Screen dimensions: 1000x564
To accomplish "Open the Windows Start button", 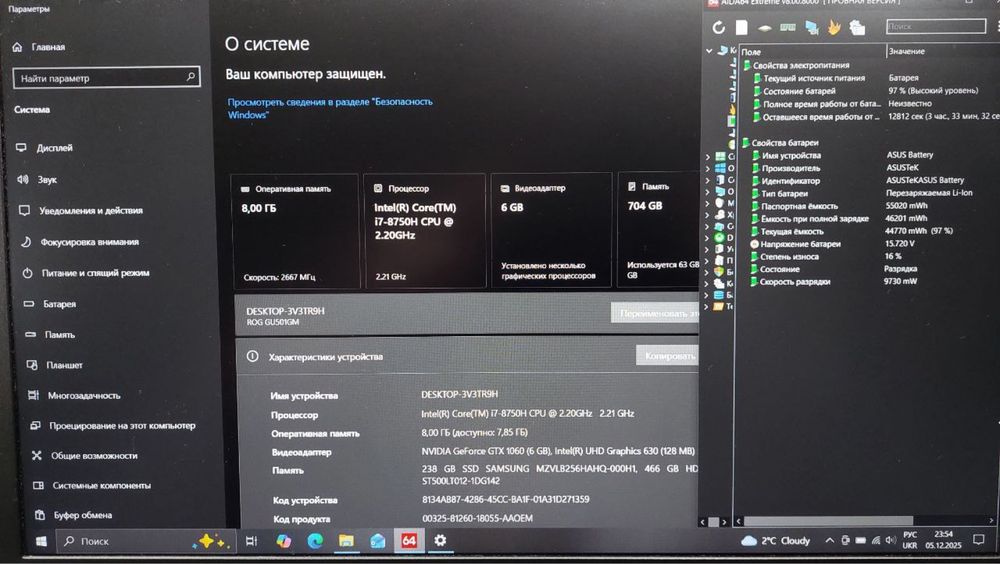I will 41,541.
